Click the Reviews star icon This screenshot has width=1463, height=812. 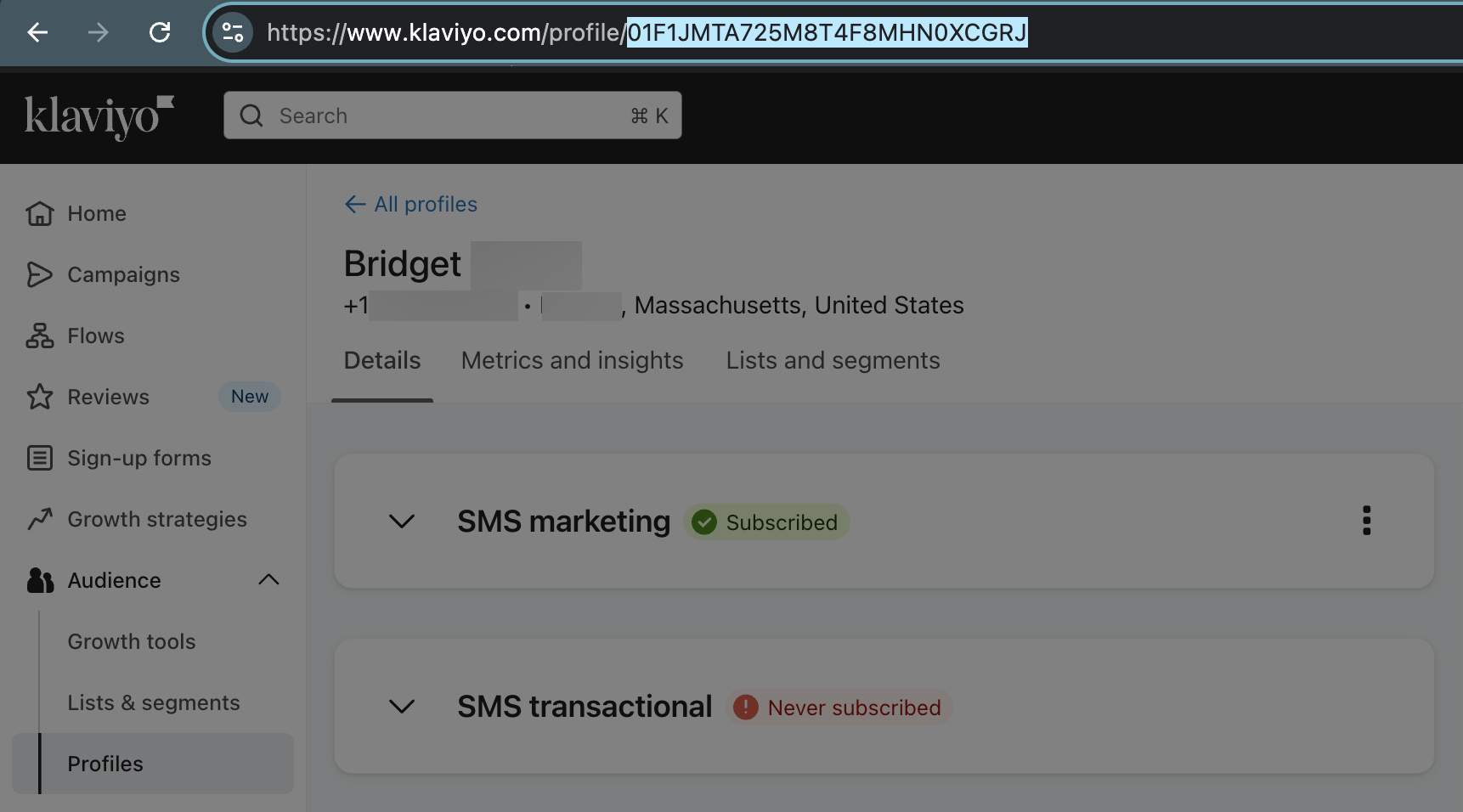tap(39, 397)
